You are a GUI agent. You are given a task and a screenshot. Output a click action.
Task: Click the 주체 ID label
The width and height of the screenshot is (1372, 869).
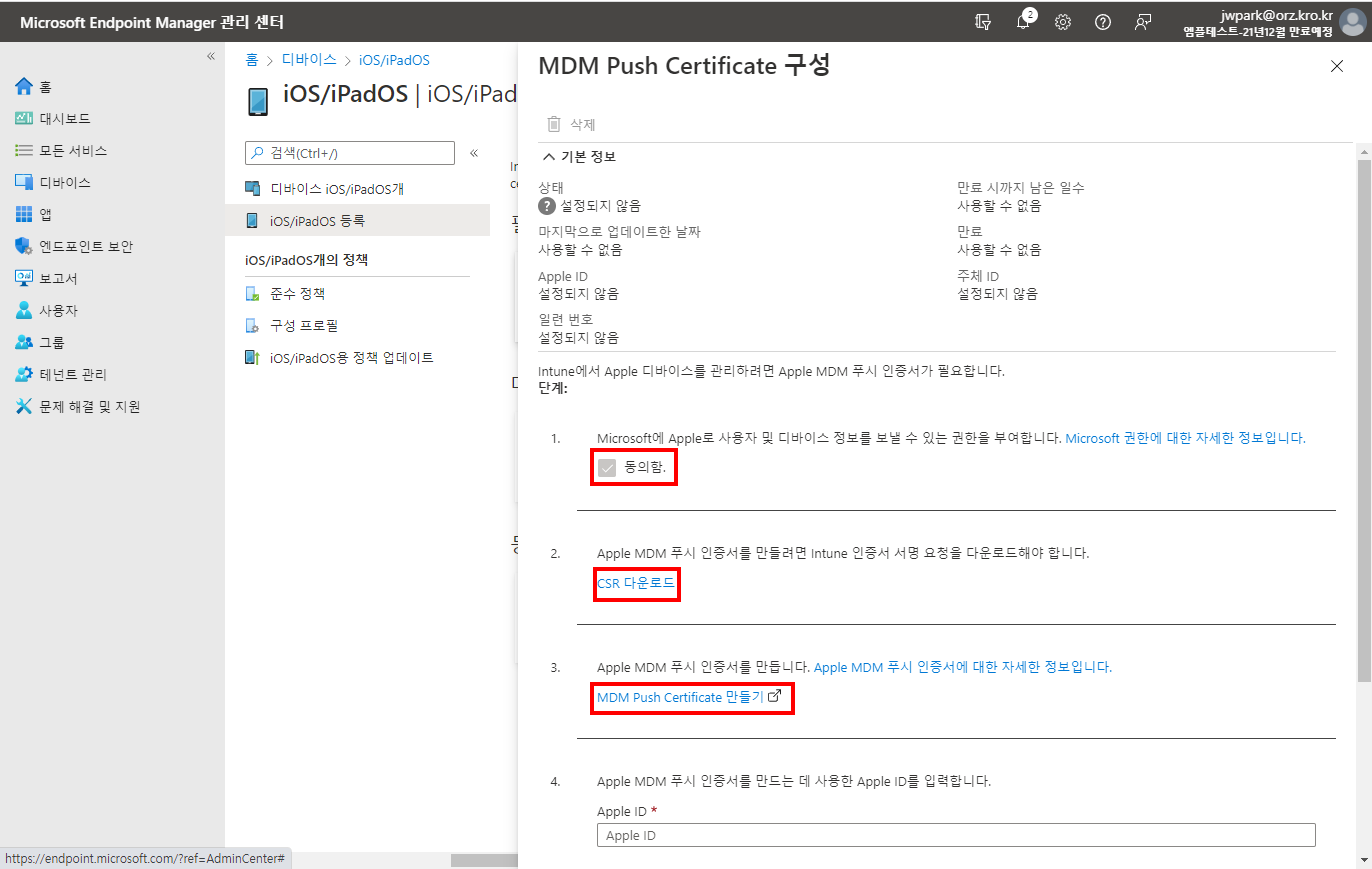pos(978,276)
